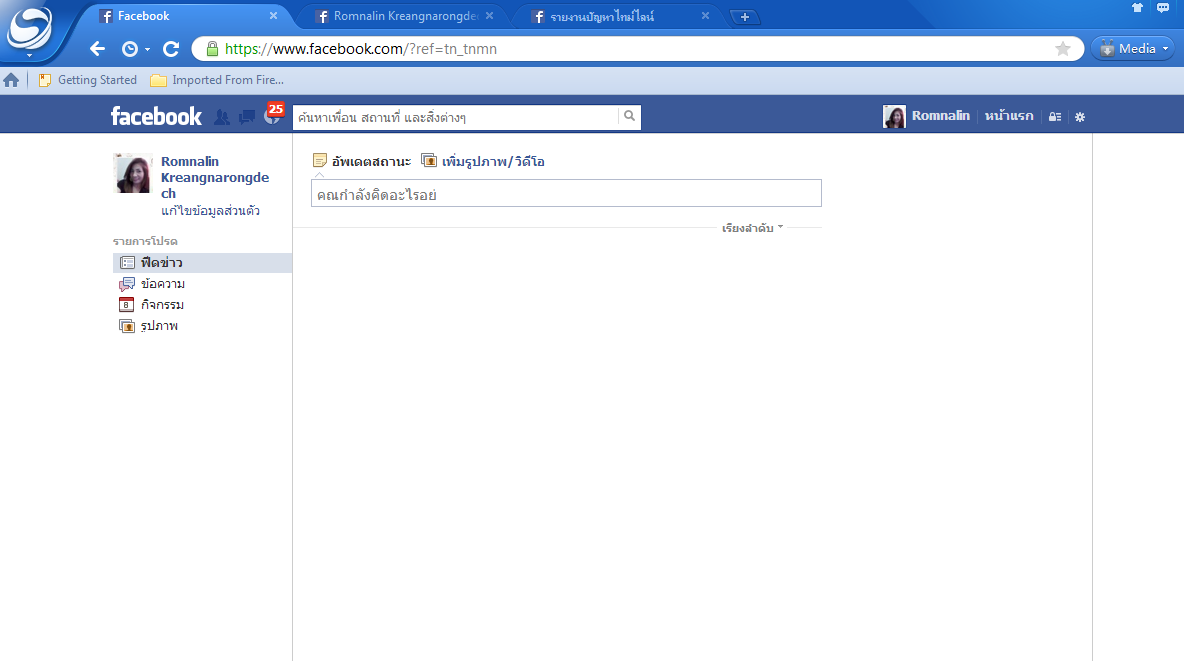Open a new tab with plus button
The image size is (1184, 661).
click(745, 17)
